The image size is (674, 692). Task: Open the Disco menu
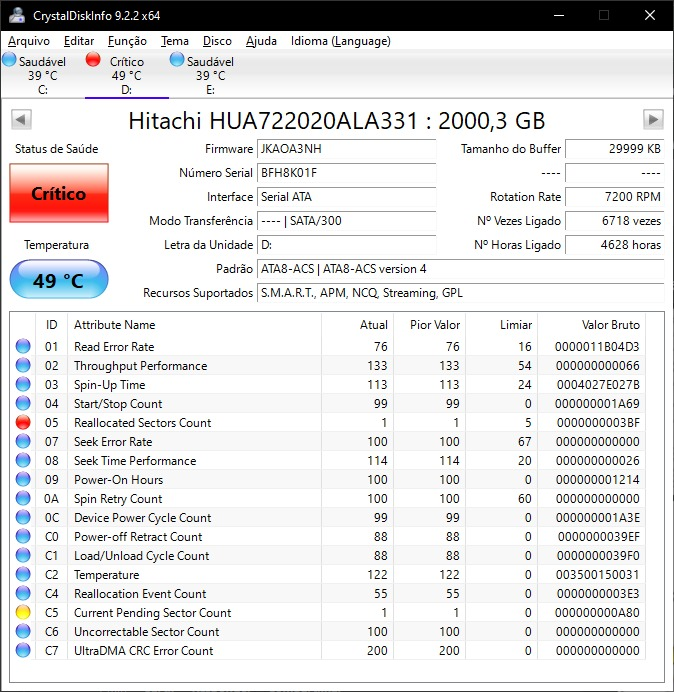pos(217,41)
